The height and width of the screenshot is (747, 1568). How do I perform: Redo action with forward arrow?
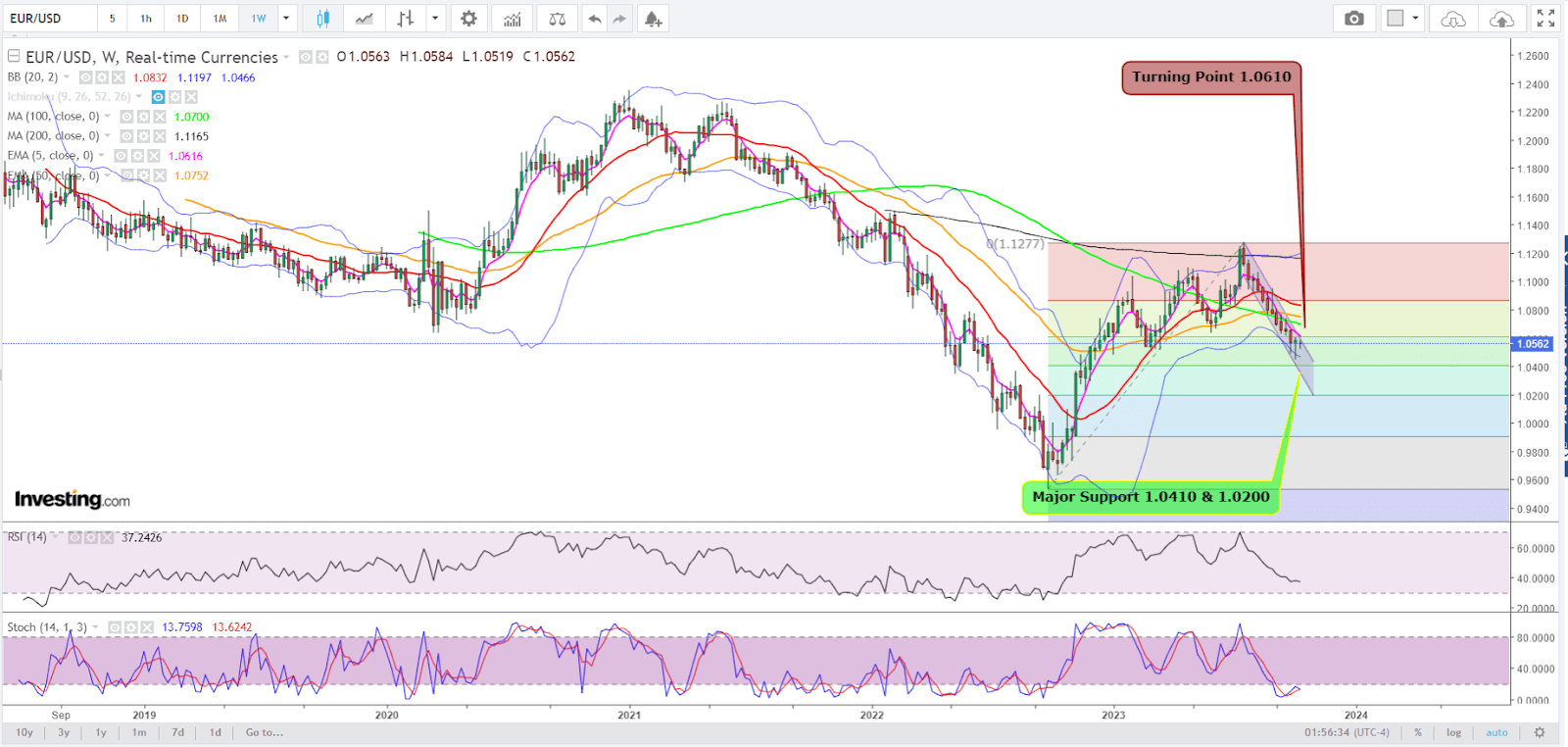pyautogui.click(x=619, y=19)
